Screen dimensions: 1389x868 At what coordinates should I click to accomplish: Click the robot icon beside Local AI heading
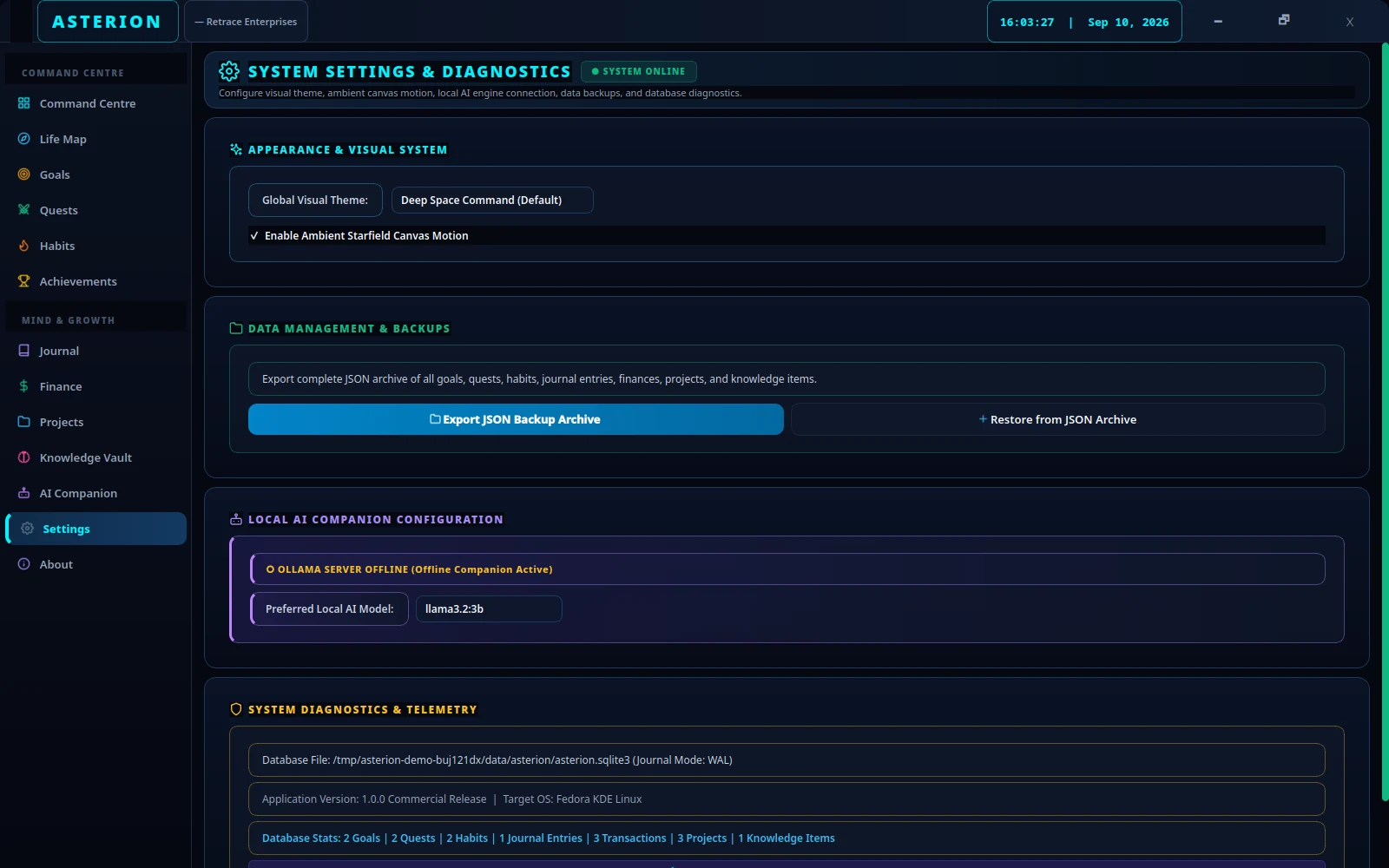(236, 519)
